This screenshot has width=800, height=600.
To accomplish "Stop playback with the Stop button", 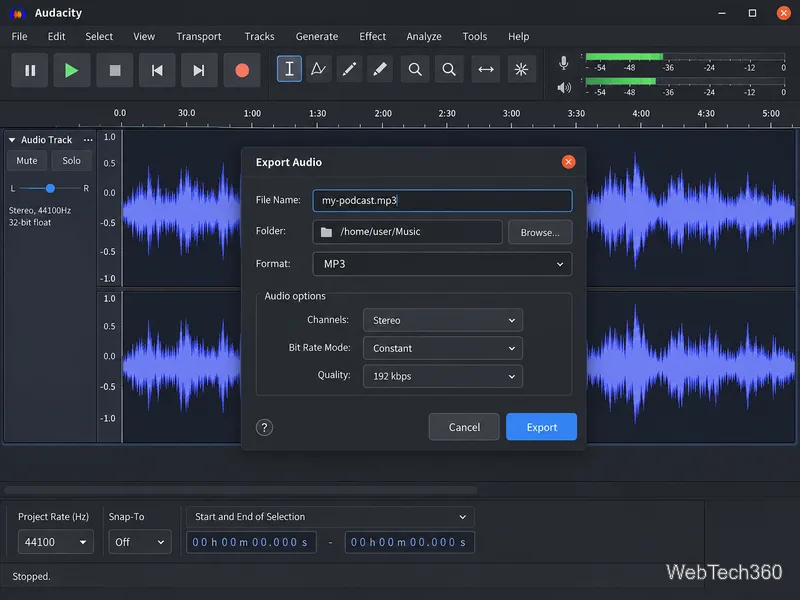I will pyautogui.click(x=115, y=70).
